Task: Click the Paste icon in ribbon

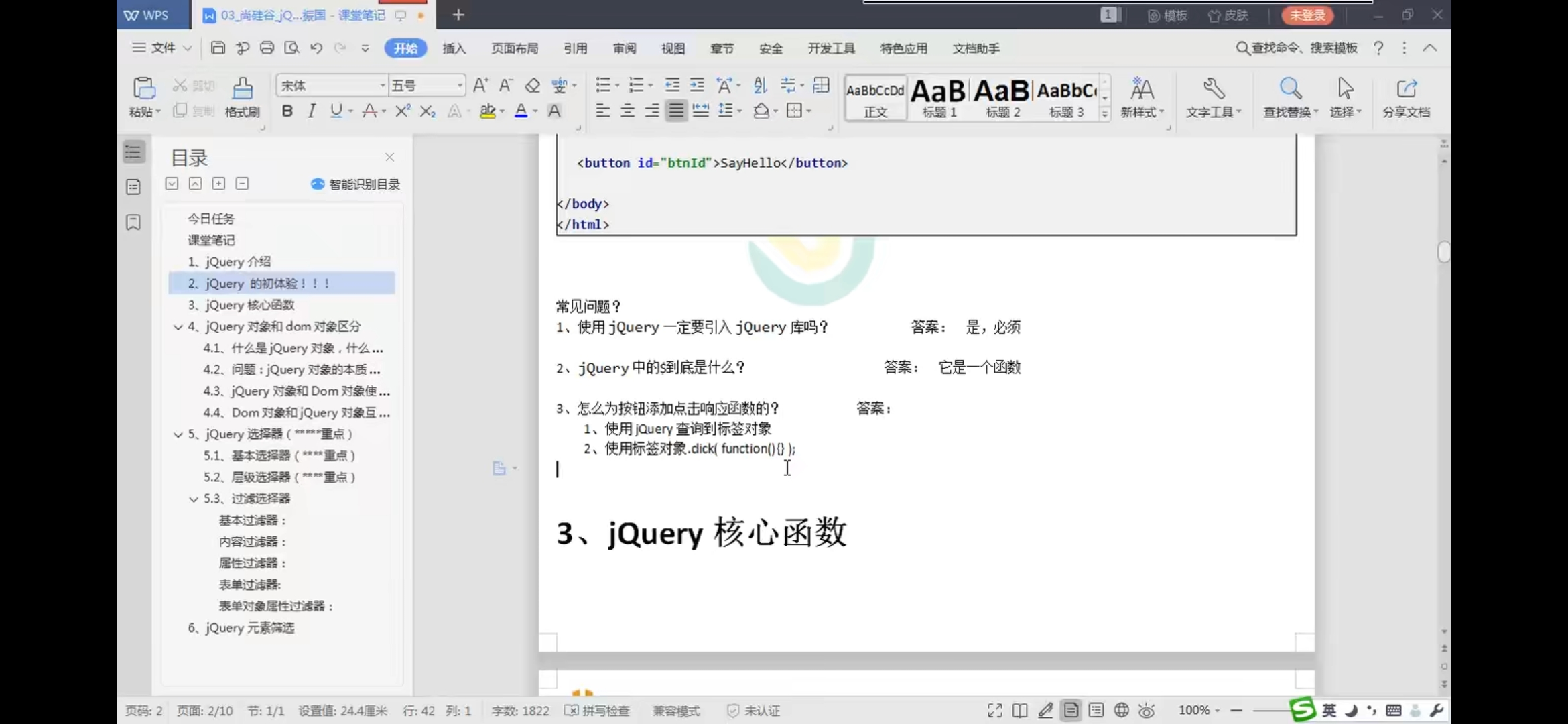Action: [x=143, y=88]
